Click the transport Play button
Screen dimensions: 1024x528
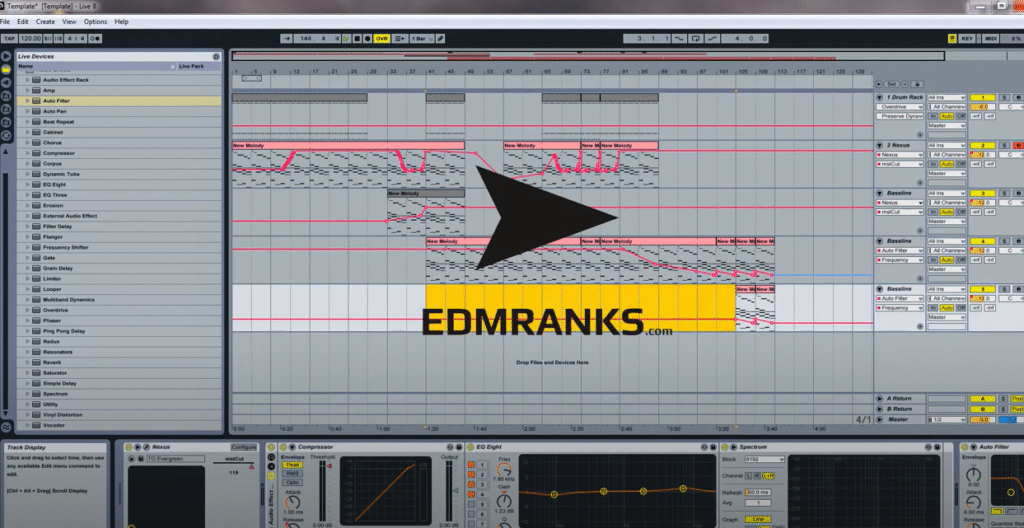pyautogui.click(x=346, y=39)
